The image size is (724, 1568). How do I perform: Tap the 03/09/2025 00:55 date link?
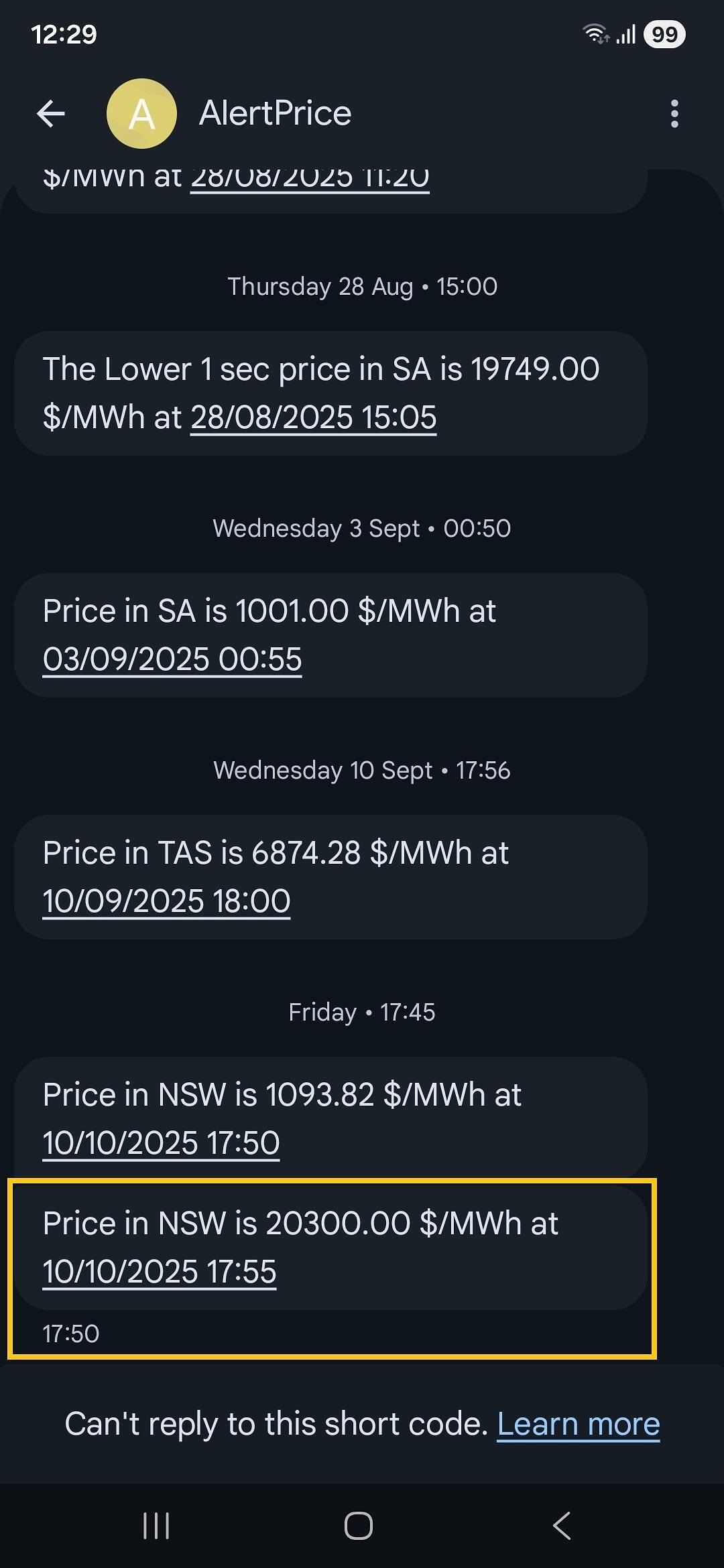[x=172, y=659]
